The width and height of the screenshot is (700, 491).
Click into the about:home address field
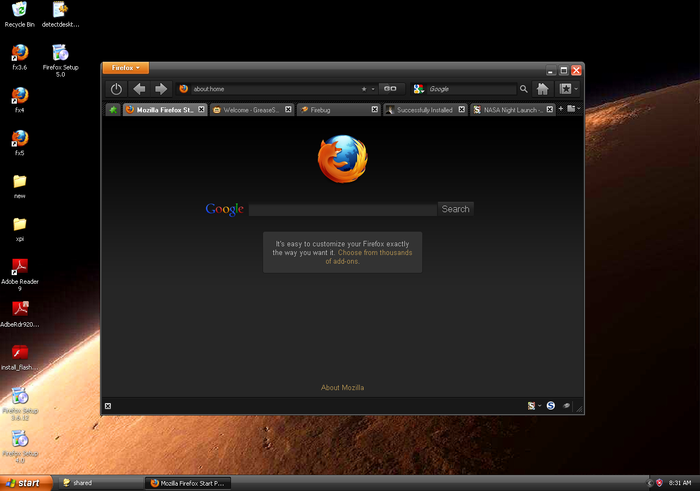pos(275,89)
